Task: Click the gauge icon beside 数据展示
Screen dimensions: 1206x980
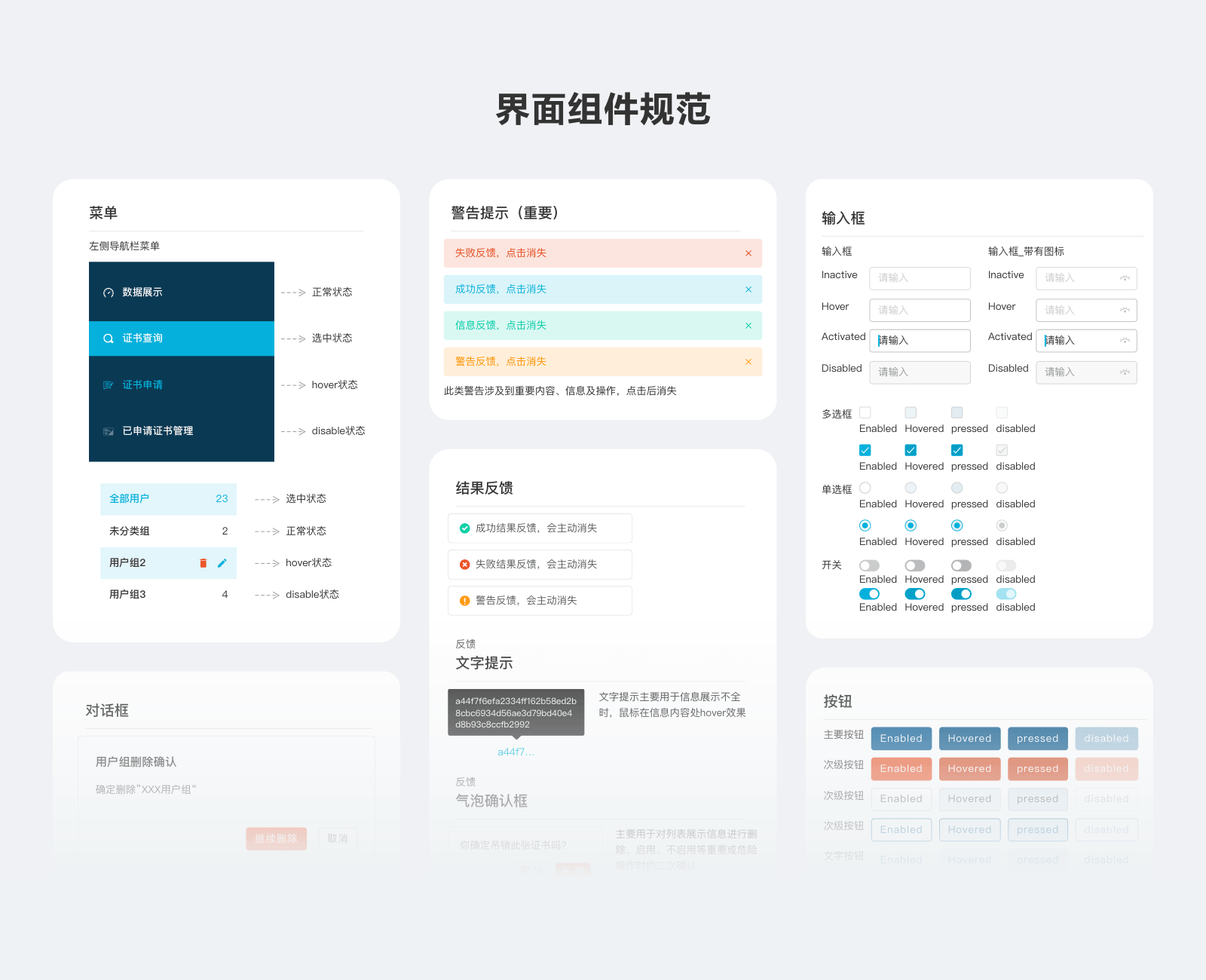Action: click(x=109, y=292)
